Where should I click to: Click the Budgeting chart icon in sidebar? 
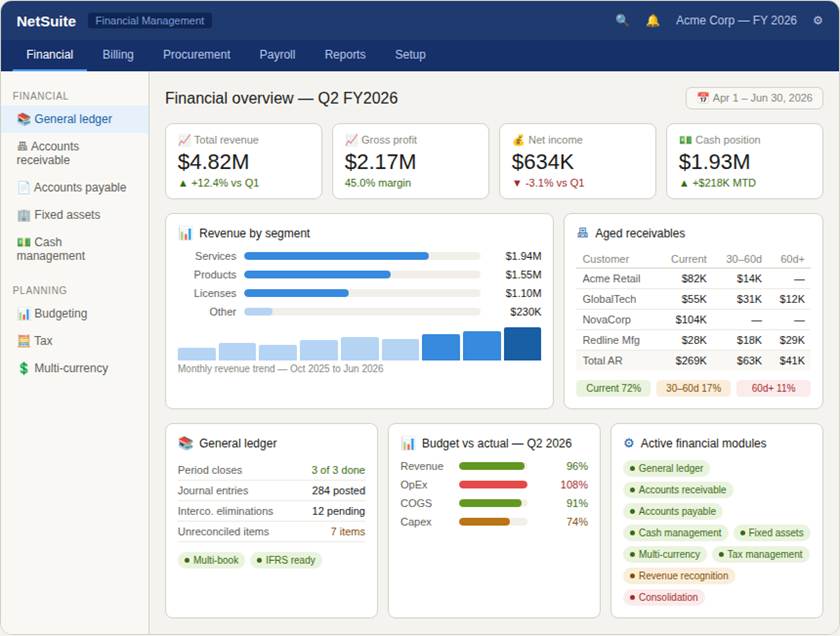pos(24,313)
